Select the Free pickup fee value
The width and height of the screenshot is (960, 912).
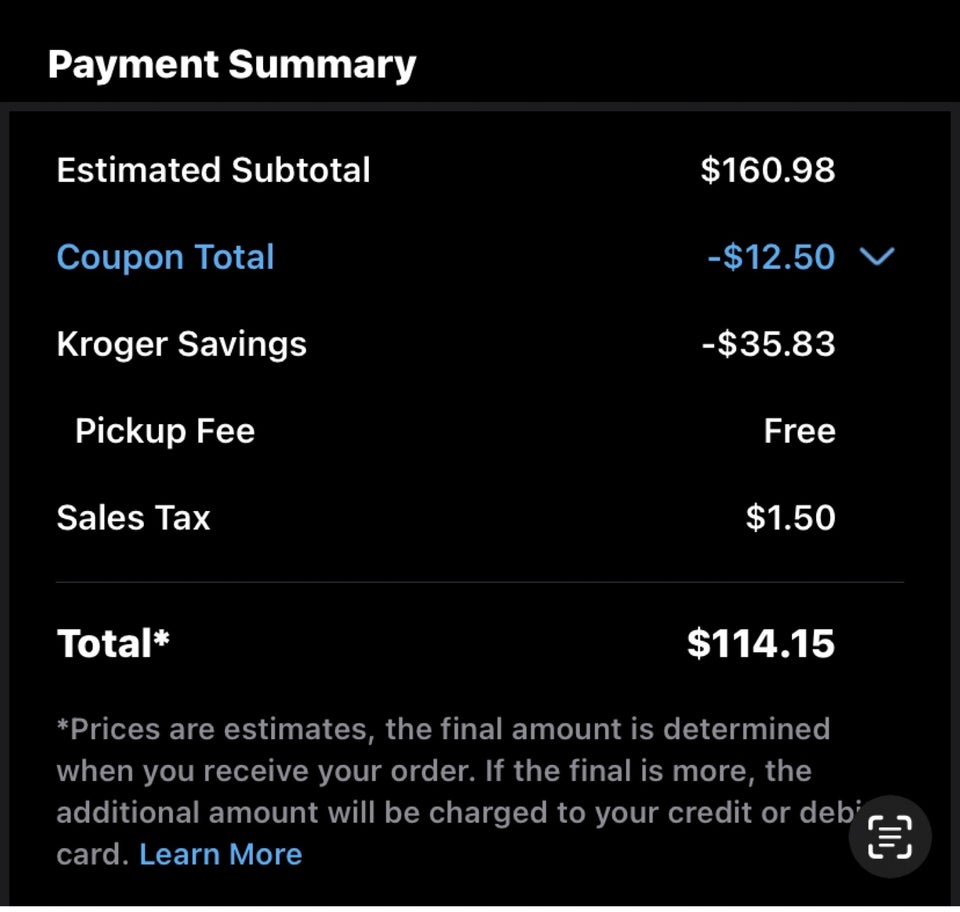point(799,431)
